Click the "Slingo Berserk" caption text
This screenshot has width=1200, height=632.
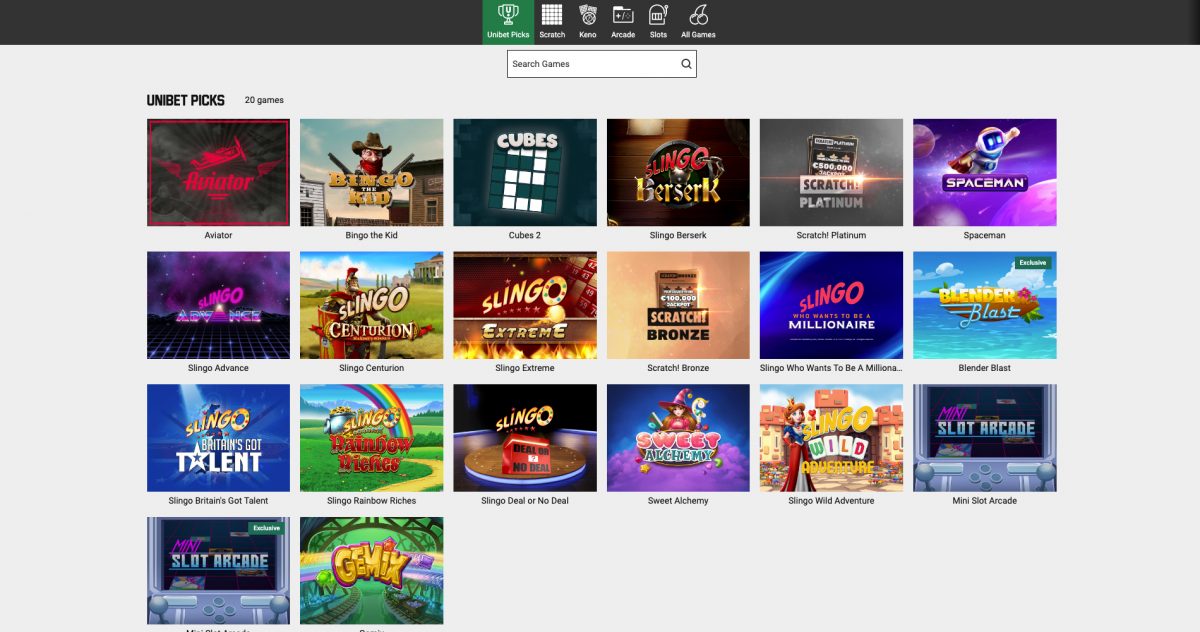[678, 235]
